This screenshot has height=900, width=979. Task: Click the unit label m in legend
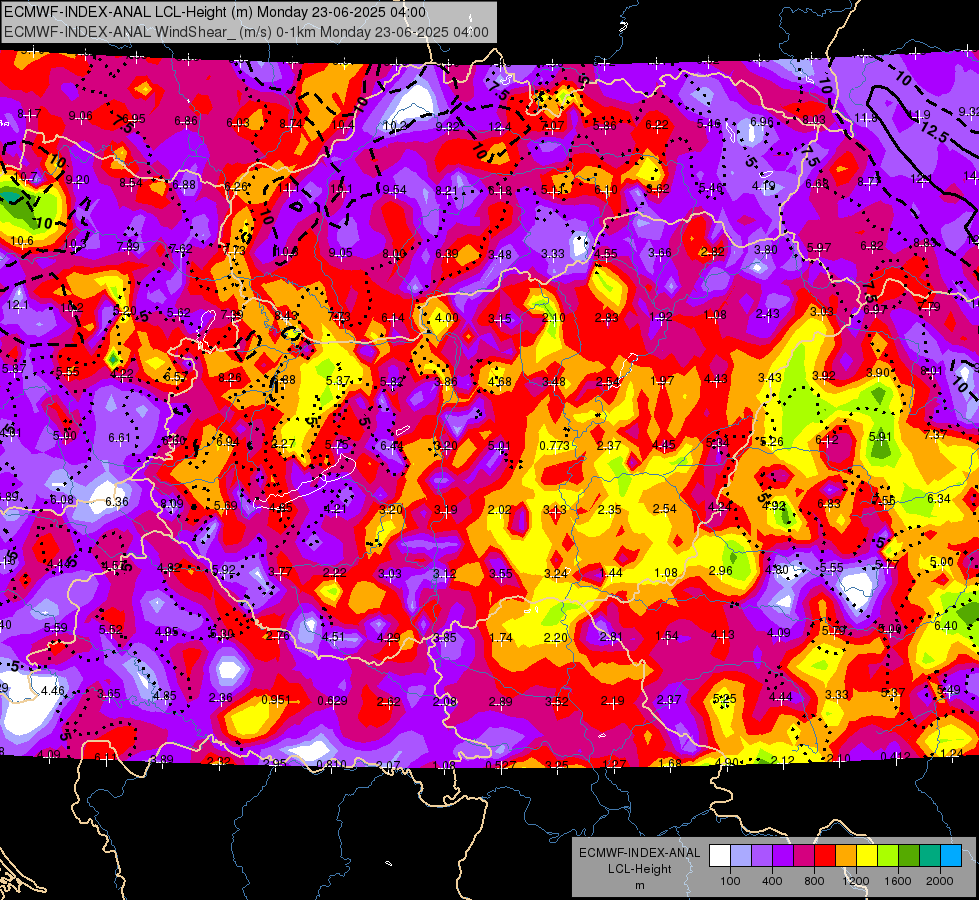click(x=639, y=886)
